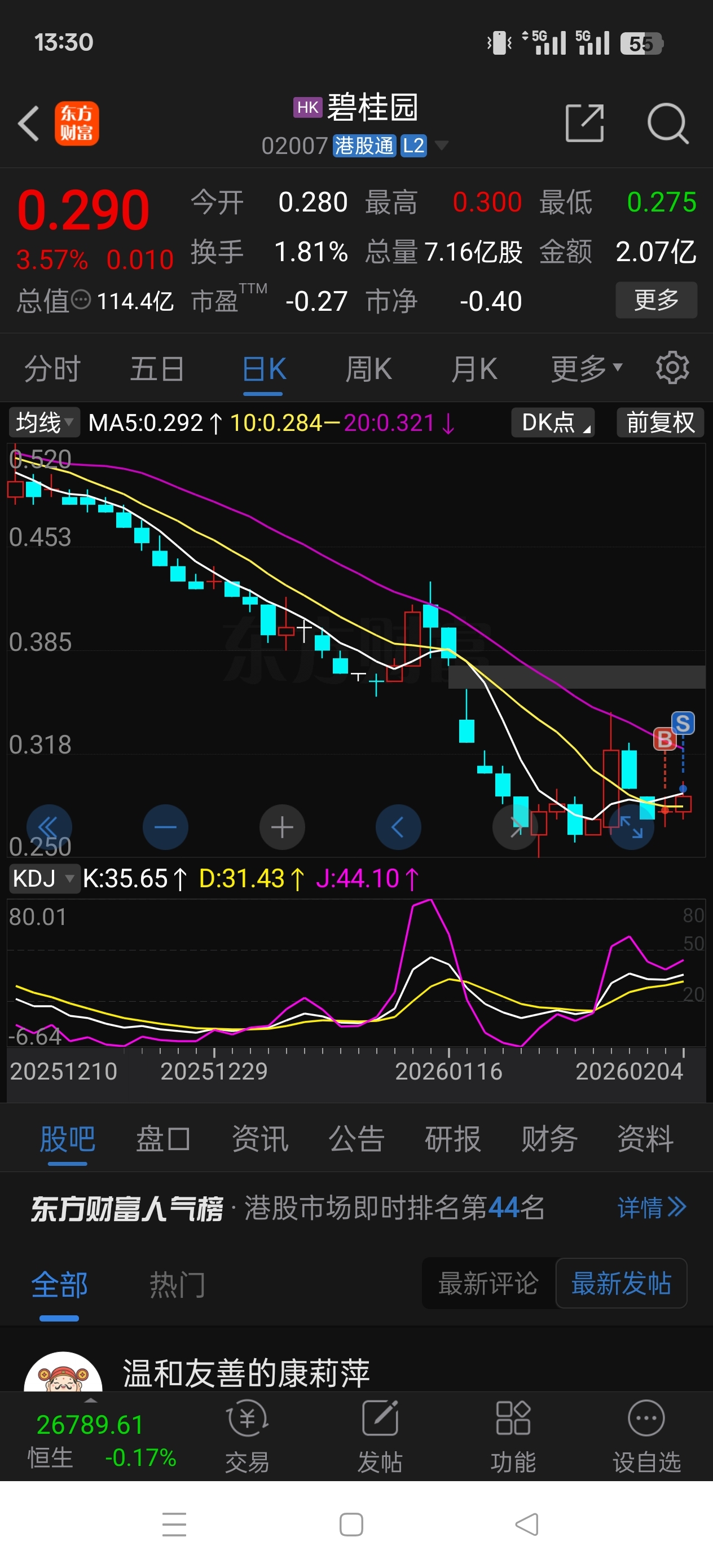Open 均线 indicator dropdown

[x=44, y=422]
